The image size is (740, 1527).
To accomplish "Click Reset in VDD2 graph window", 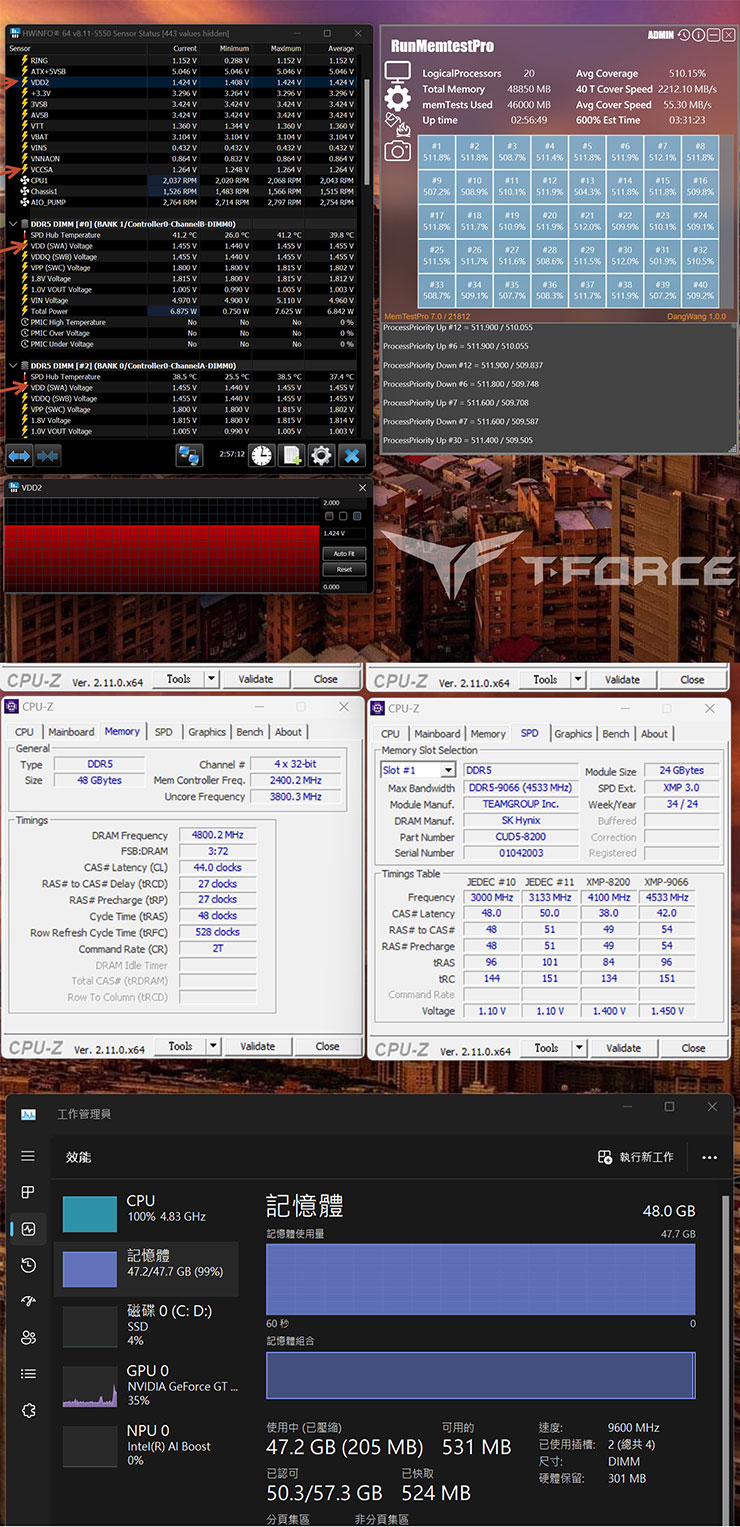I will point(344,569).
